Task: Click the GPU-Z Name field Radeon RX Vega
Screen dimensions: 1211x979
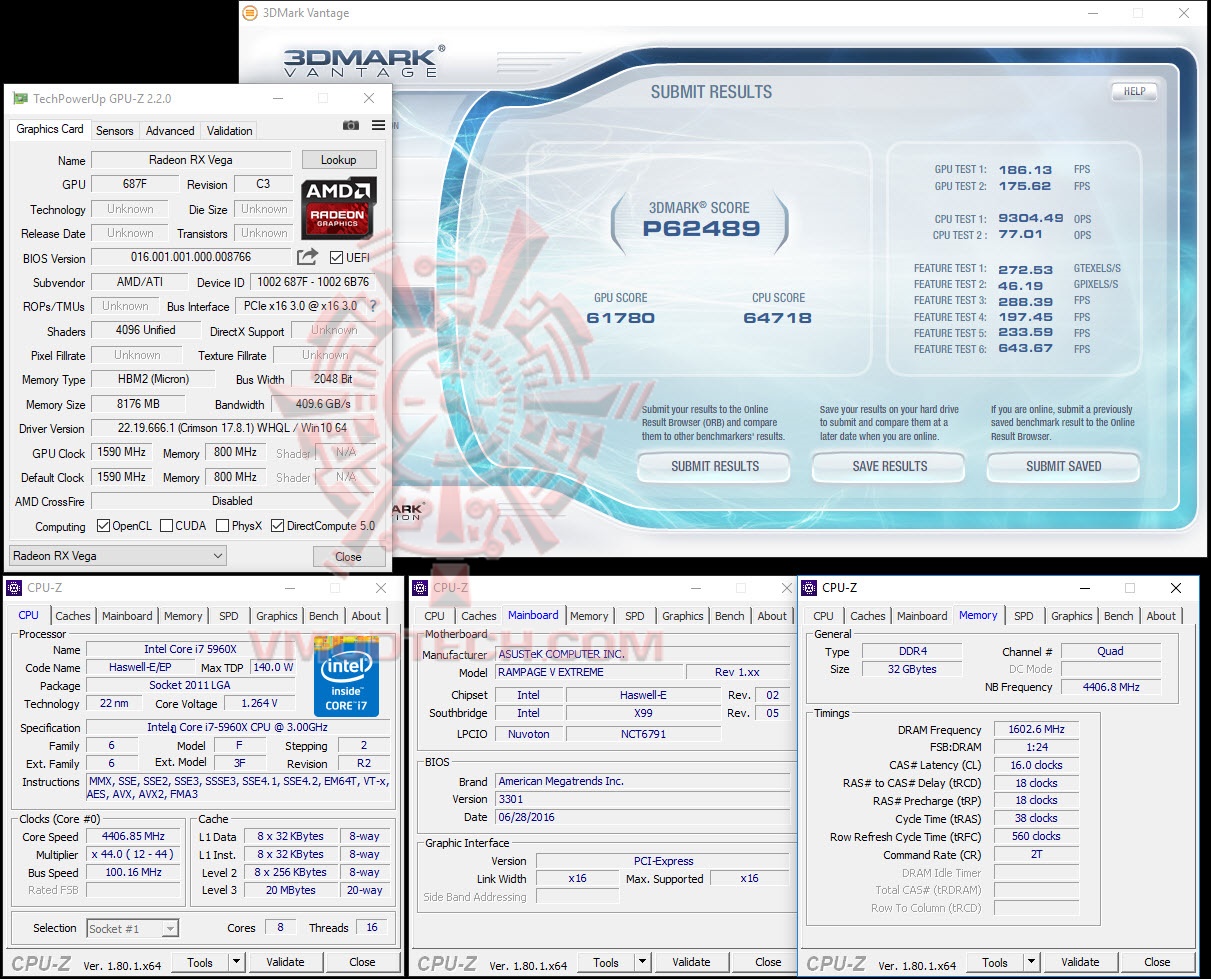Action: coord(191,160)
